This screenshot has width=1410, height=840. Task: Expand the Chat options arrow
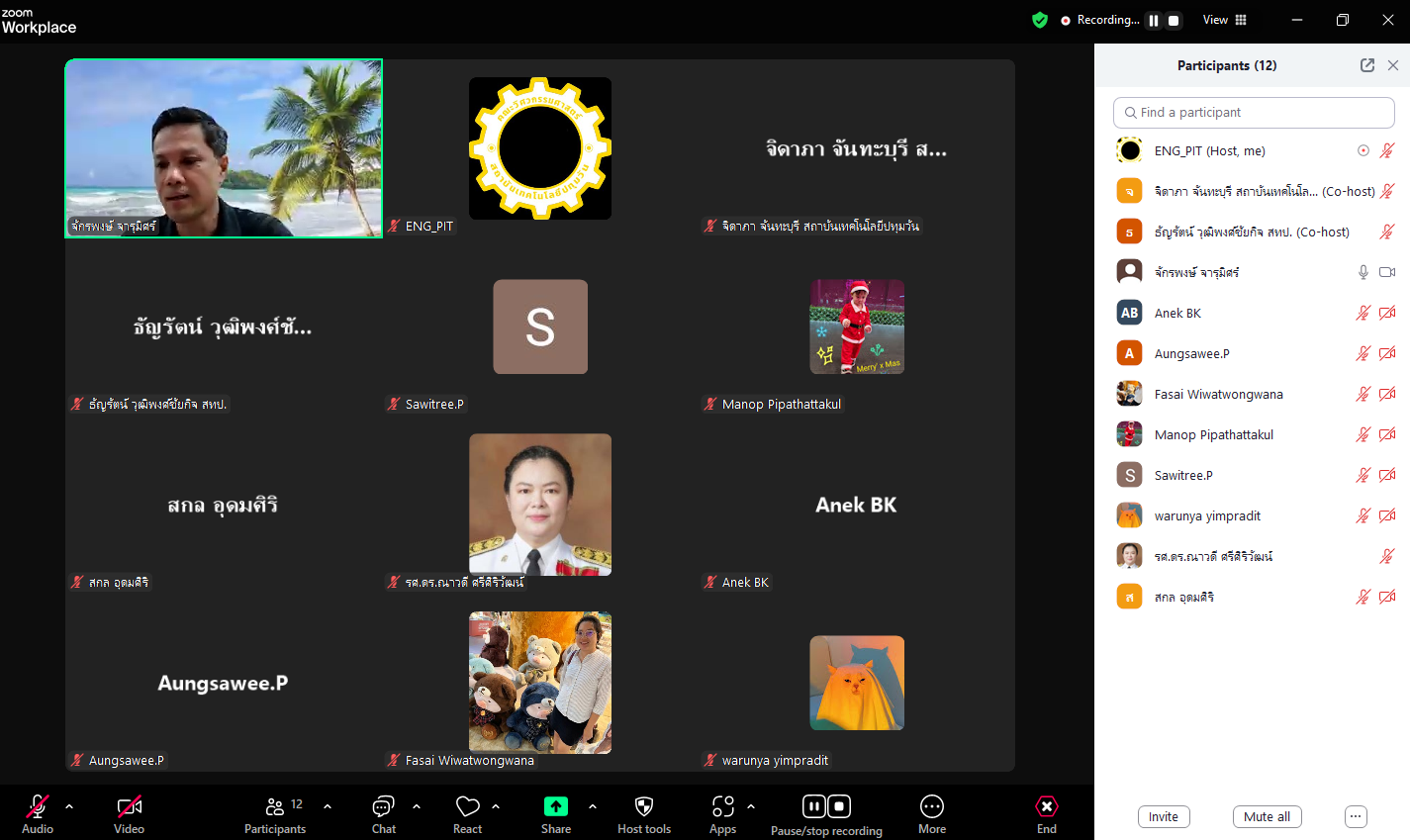[x=417, y=806]
